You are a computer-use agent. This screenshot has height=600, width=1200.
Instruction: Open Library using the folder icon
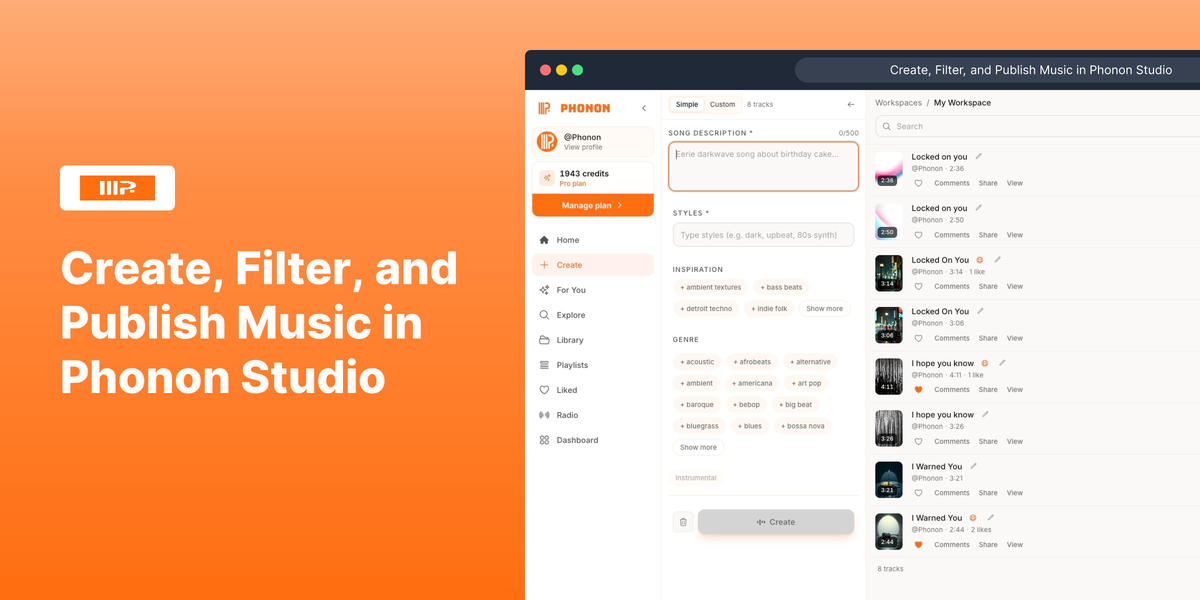pos(544,340)
